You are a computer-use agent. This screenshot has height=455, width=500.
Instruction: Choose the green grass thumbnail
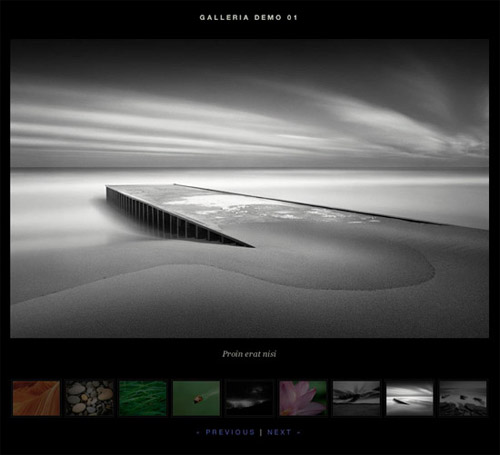point(143,398)
